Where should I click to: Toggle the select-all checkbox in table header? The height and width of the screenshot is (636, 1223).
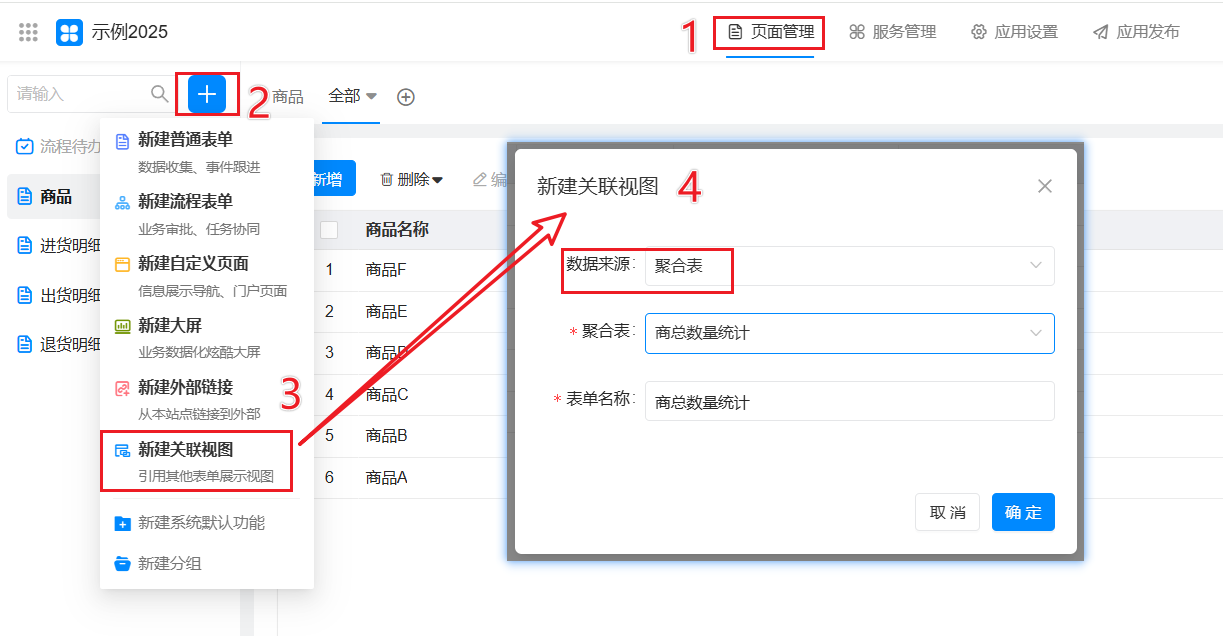pyautogui.click(x=329, y=230)
